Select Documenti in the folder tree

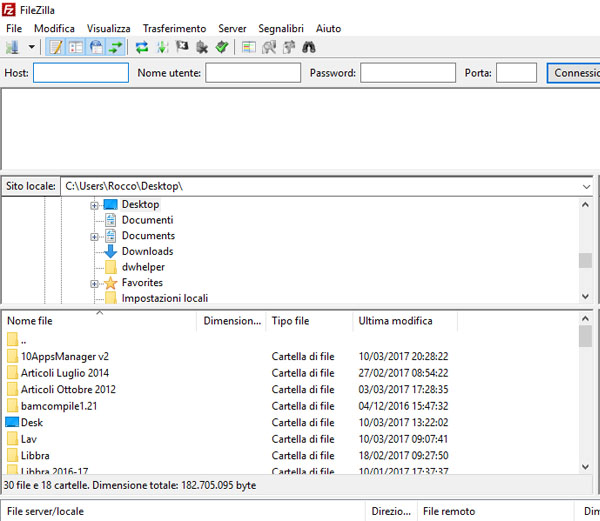coord(147,220)
